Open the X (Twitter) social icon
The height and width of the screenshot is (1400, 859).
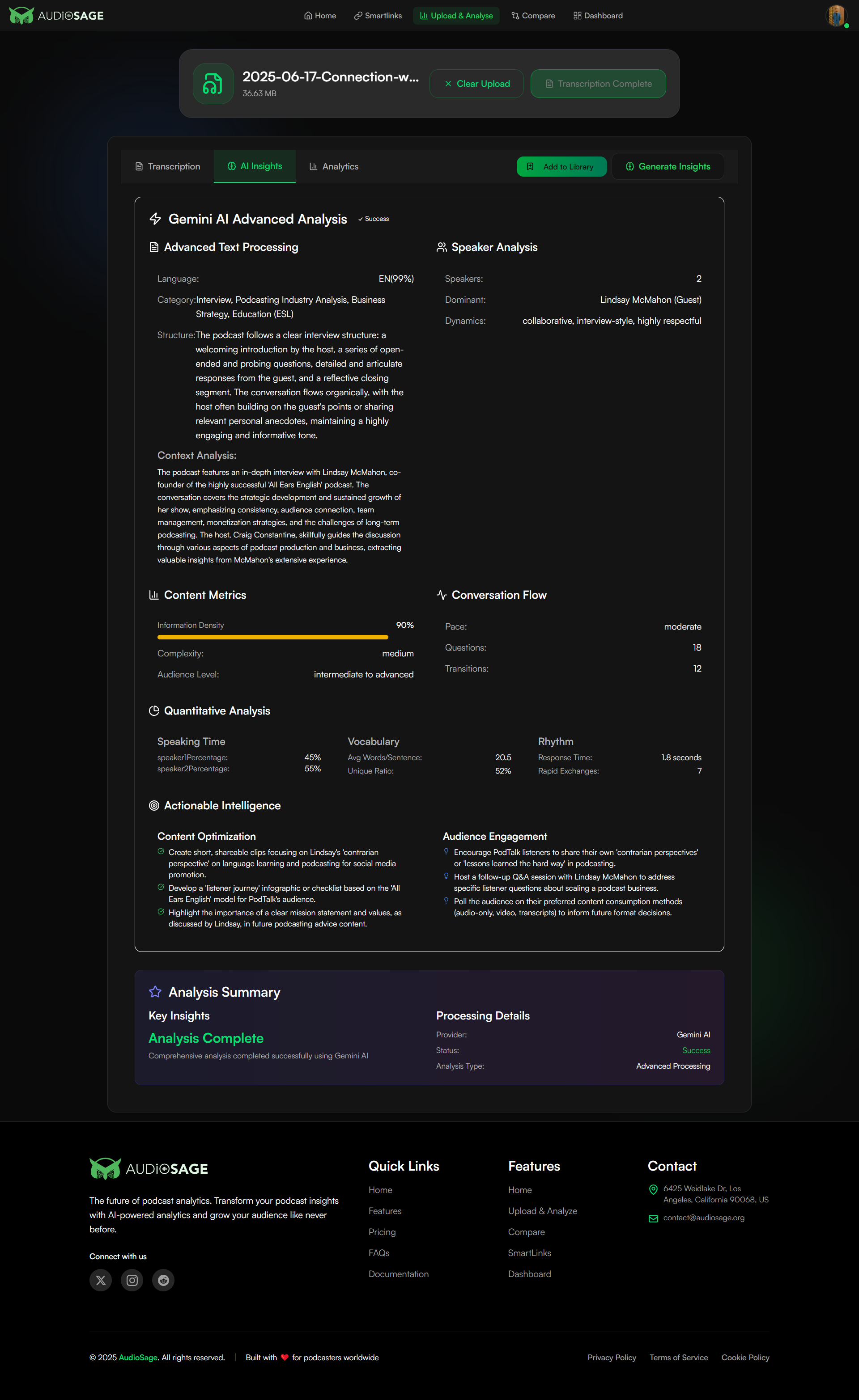click(101, 1280)
